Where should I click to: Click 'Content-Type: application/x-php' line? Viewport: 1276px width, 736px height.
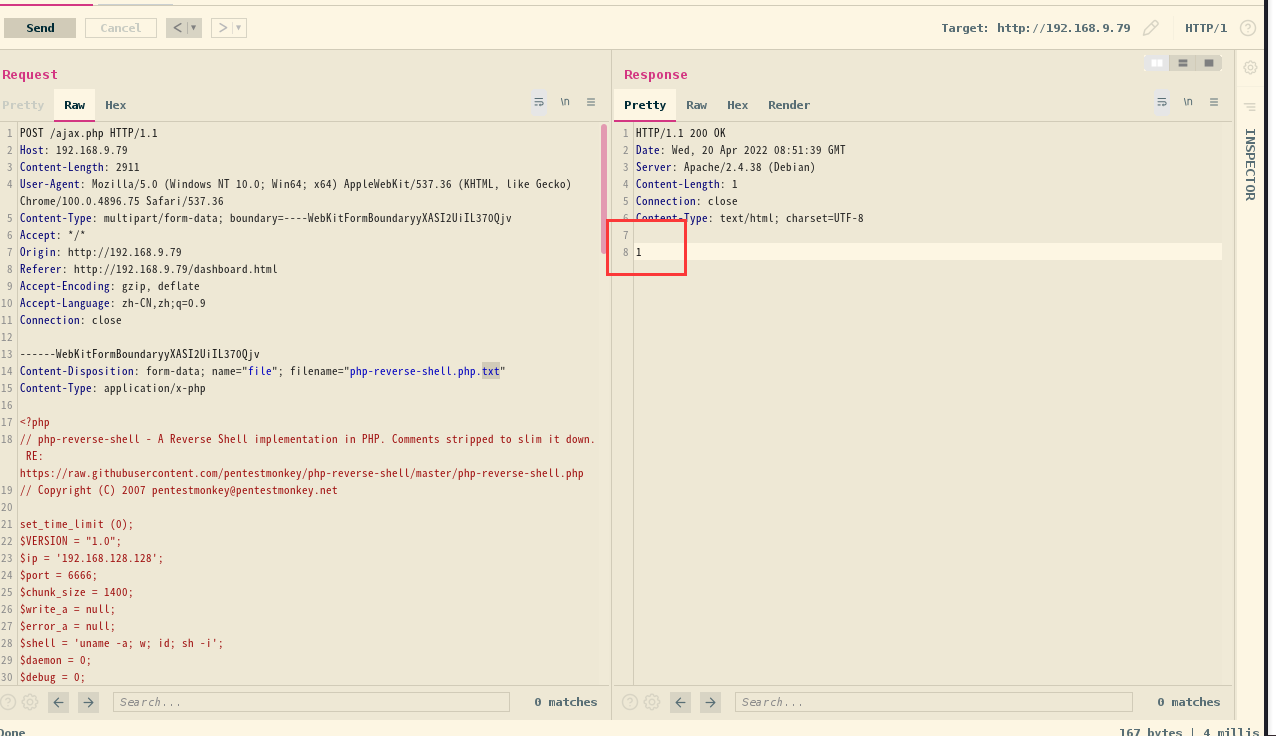tap(113, 388)
